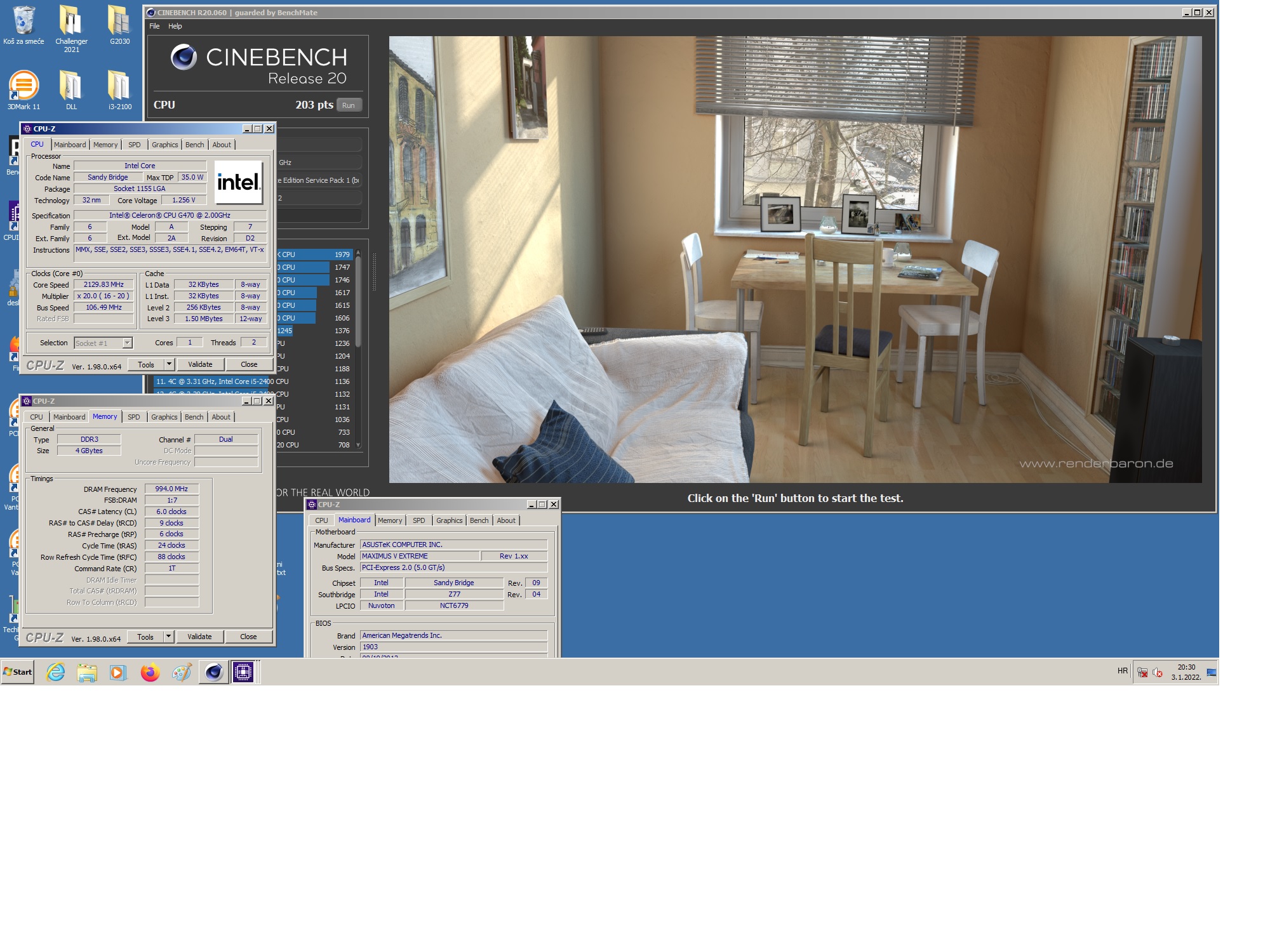1270x952 pixels.
Task: Open Graphics tab in mainboard CPU-Z window
Action: (x=450, y=520)
